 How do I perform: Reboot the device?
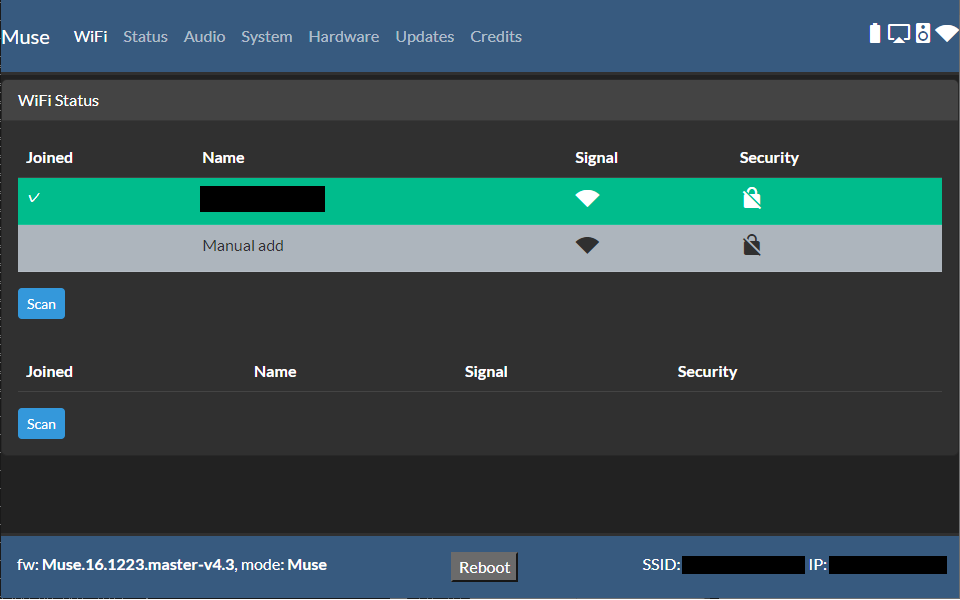click(x=484, y=568)
